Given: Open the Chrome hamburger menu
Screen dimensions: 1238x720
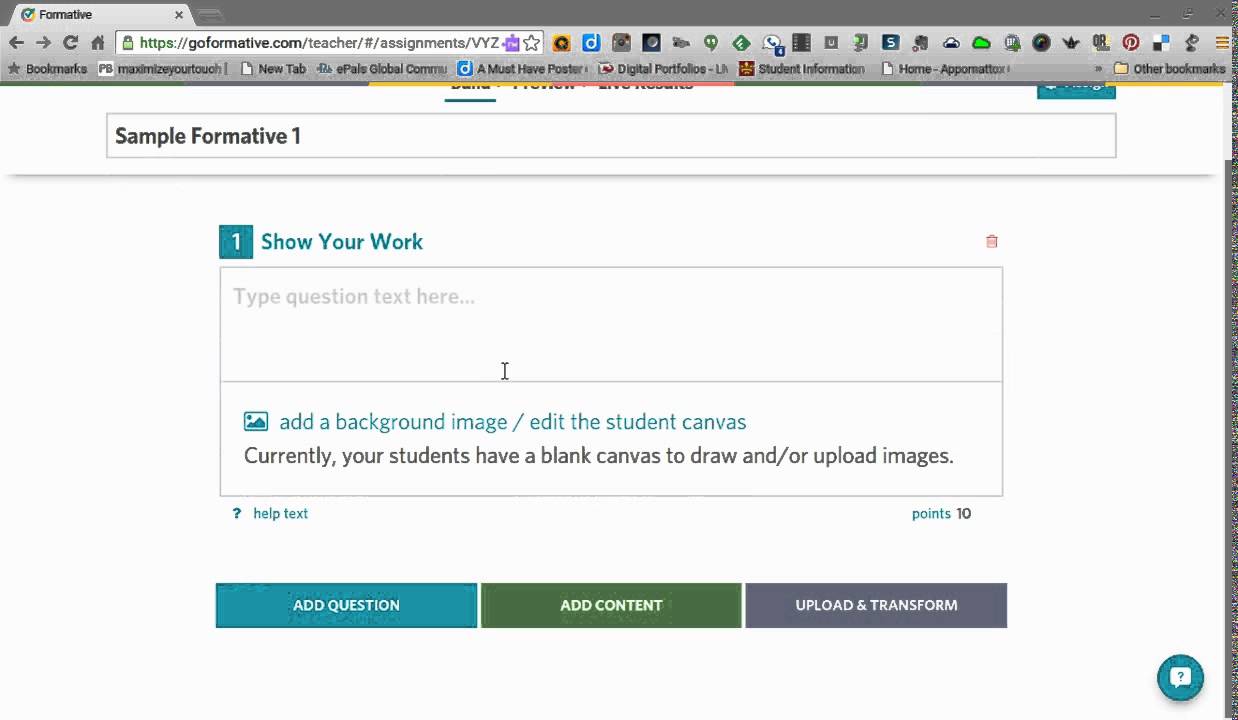Looking at the screenshot, I should 1222,43.
